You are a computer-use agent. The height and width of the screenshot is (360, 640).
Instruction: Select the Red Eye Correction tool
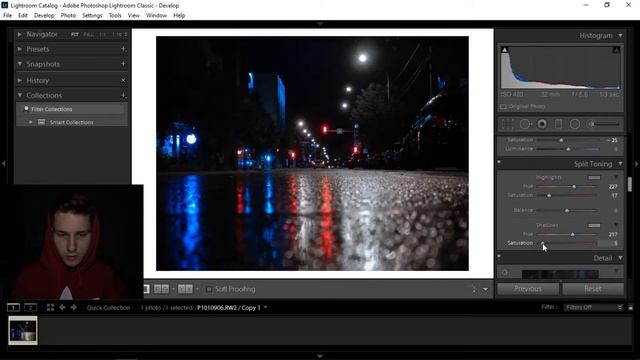[542, 124]
